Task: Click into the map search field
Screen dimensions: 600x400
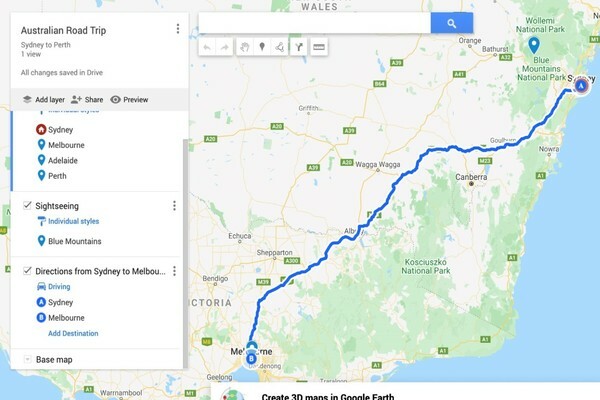Action: pos(315,23)
